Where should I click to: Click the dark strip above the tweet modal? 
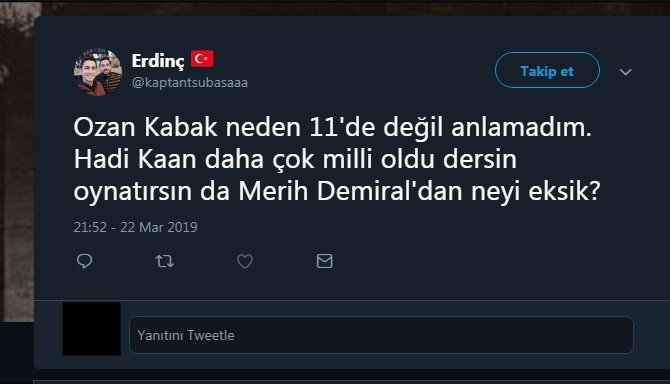tap(356, 9)
